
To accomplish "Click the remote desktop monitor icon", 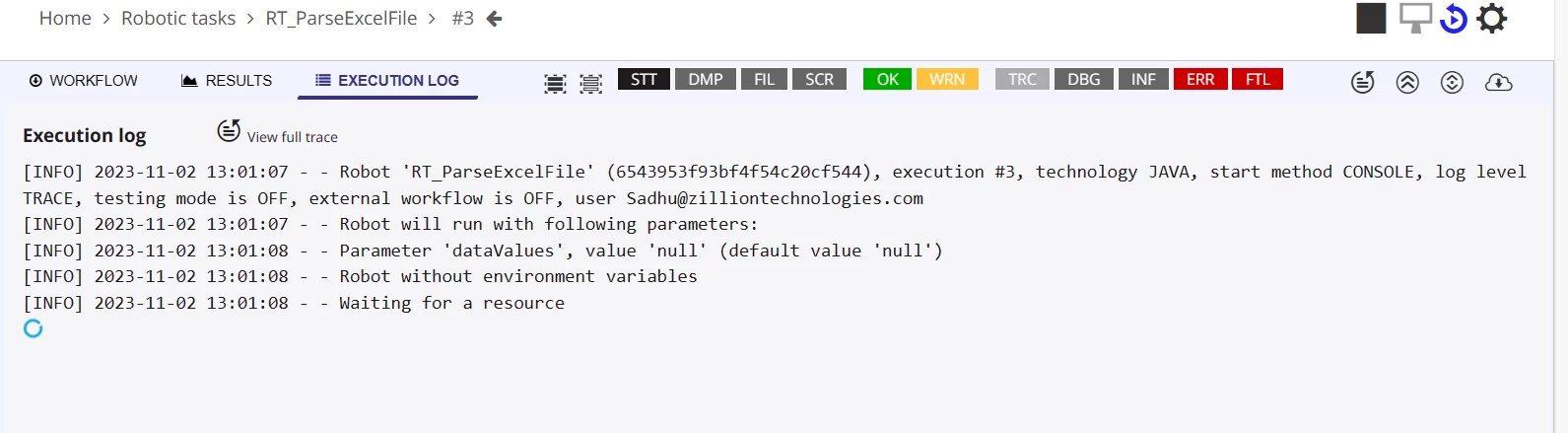I will (1415, 18).
